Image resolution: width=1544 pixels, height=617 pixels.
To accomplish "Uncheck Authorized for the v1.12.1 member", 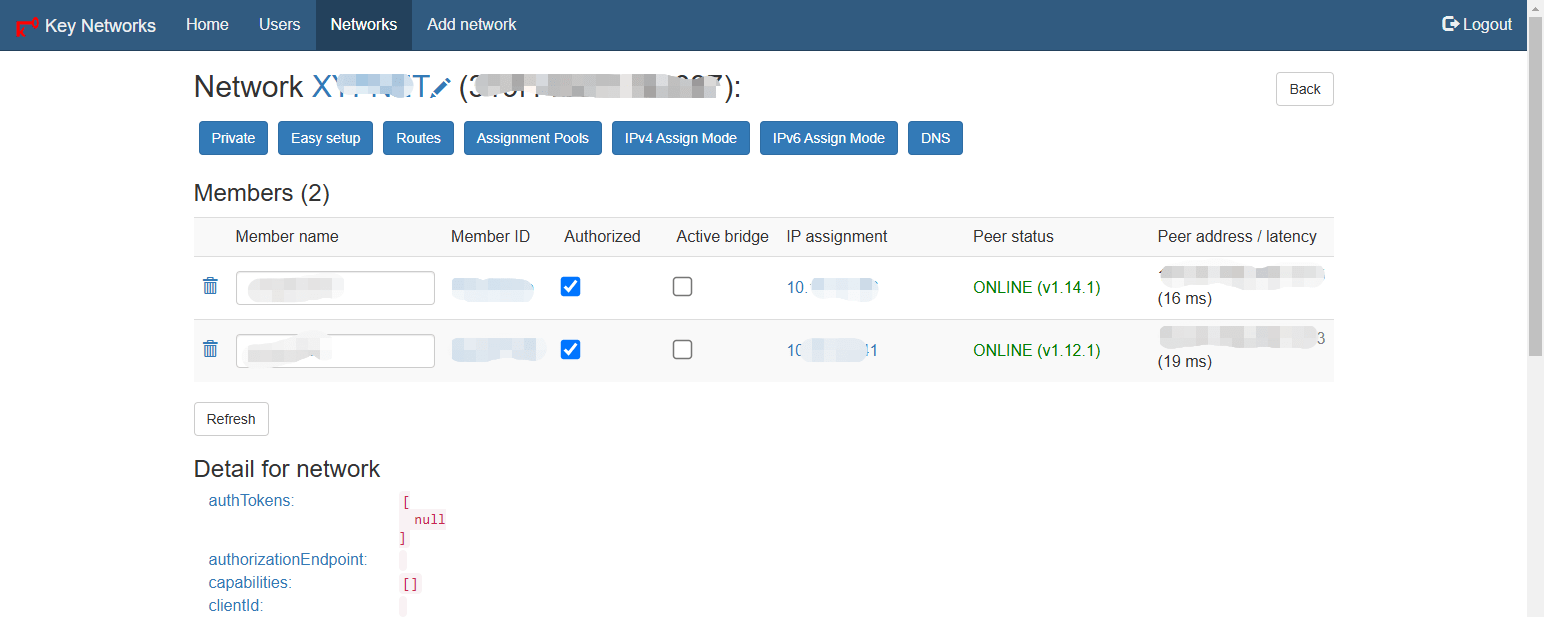I will pos(570,350).
